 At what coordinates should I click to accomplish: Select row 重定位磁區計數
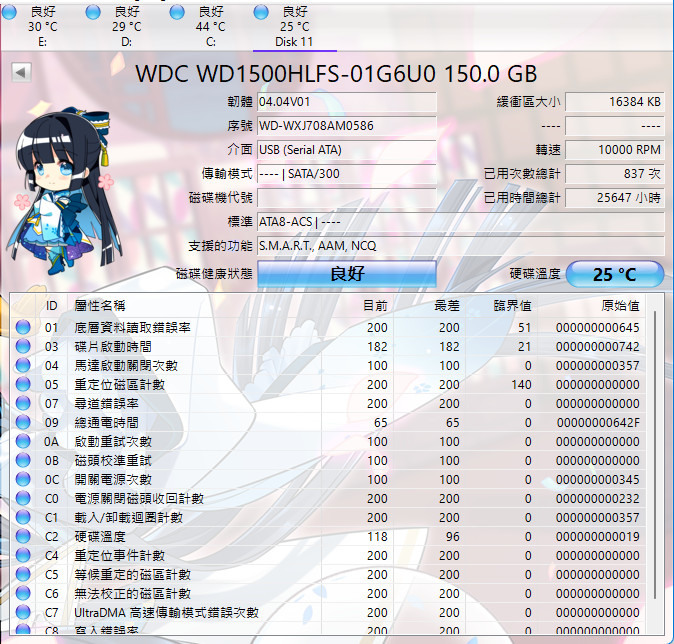pos(329,384)
